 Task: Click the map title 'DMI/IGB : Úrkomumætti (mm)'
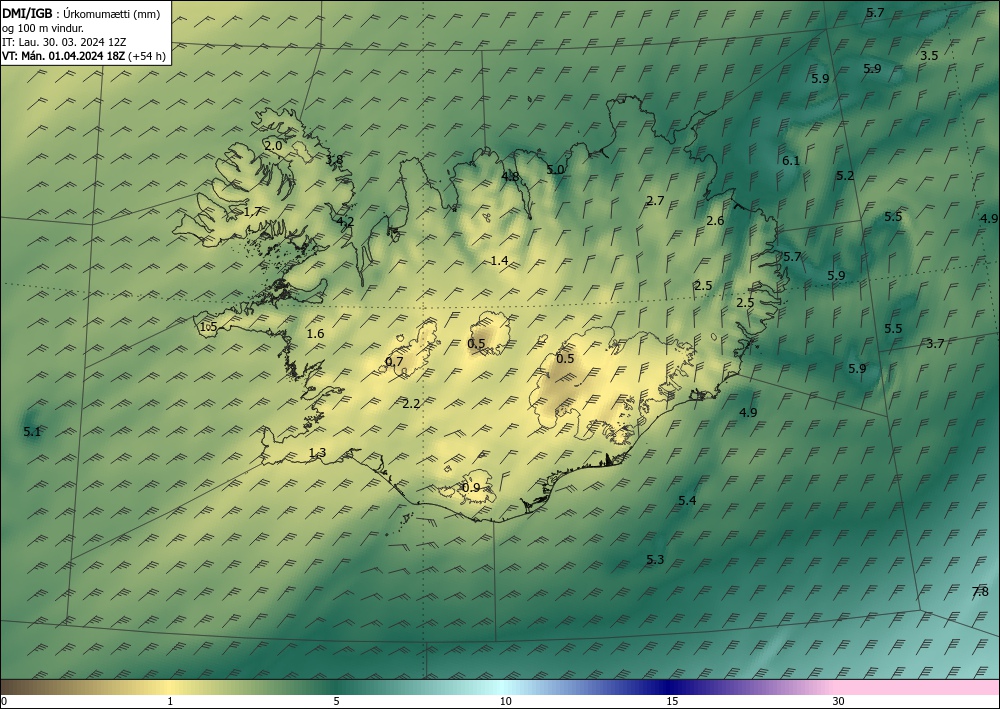[x=81, y=14]
